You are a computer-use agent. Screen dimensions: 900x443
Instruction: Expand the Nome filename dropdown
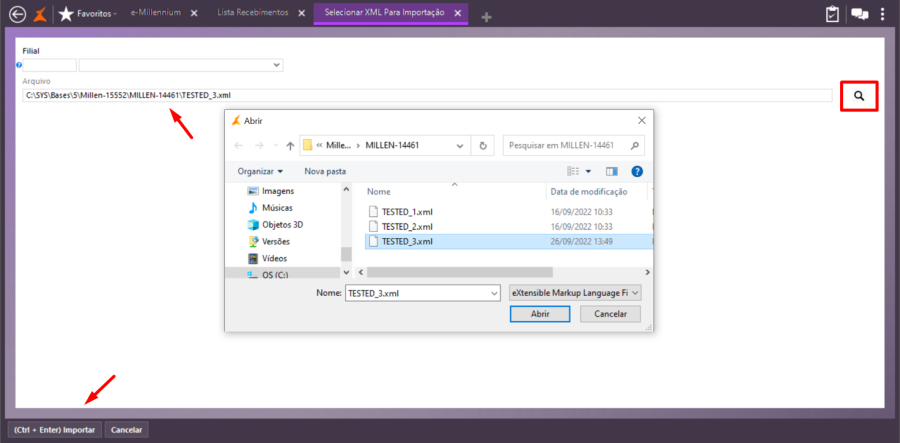tap(495, 293)
